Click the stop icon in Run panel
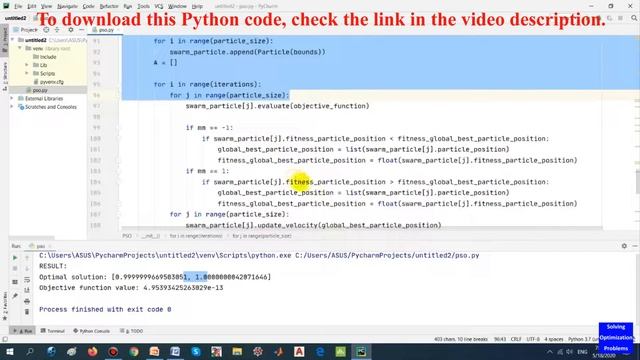Image resolution: width=640 pixels, height=360 pixels. [15, 269]
